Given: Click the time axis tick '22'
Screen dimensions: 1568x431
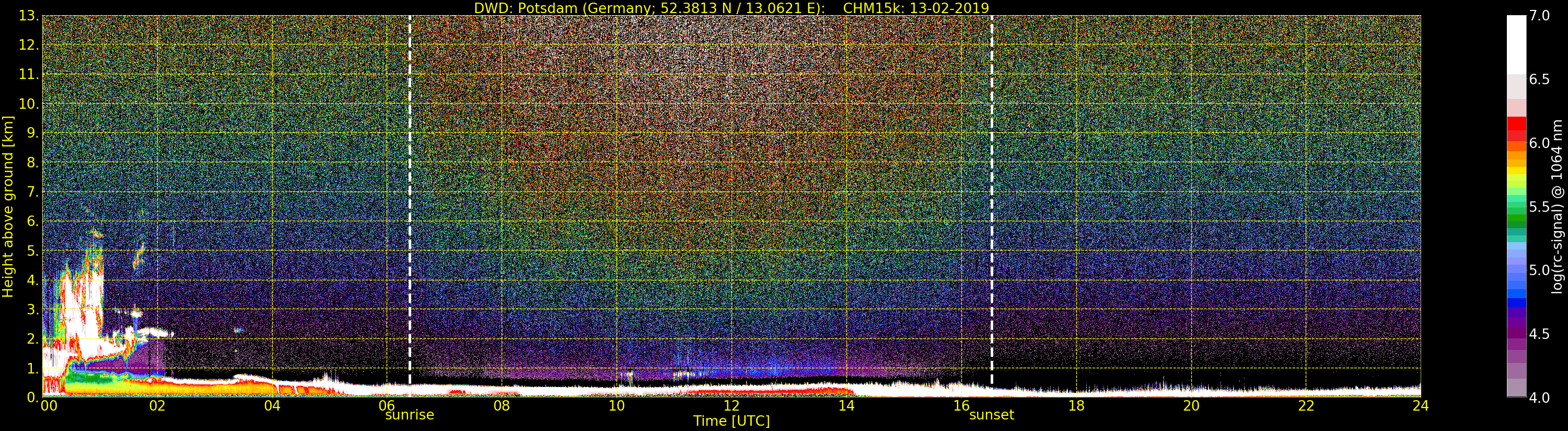Looking at the screenshot, I should 1306,405.
